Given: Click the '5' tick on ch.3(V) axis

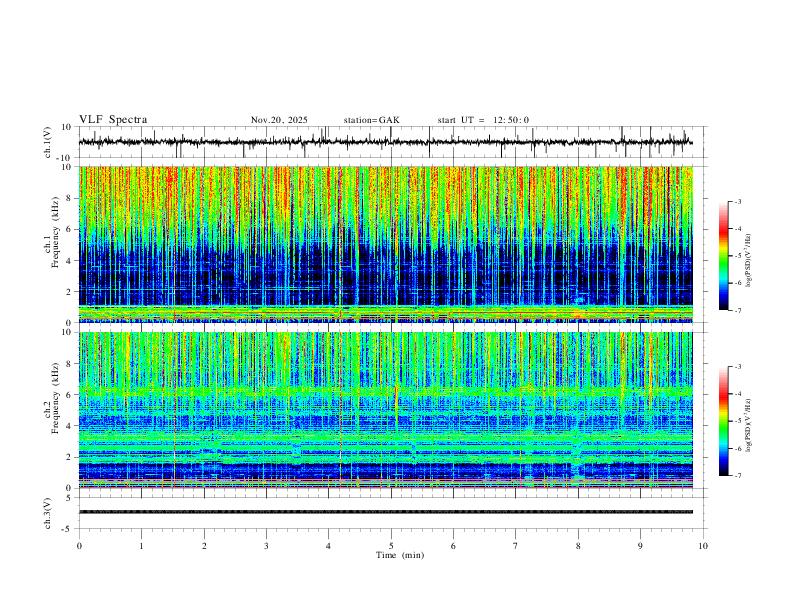Looking at the screenshot, I should tap(70, 498).
